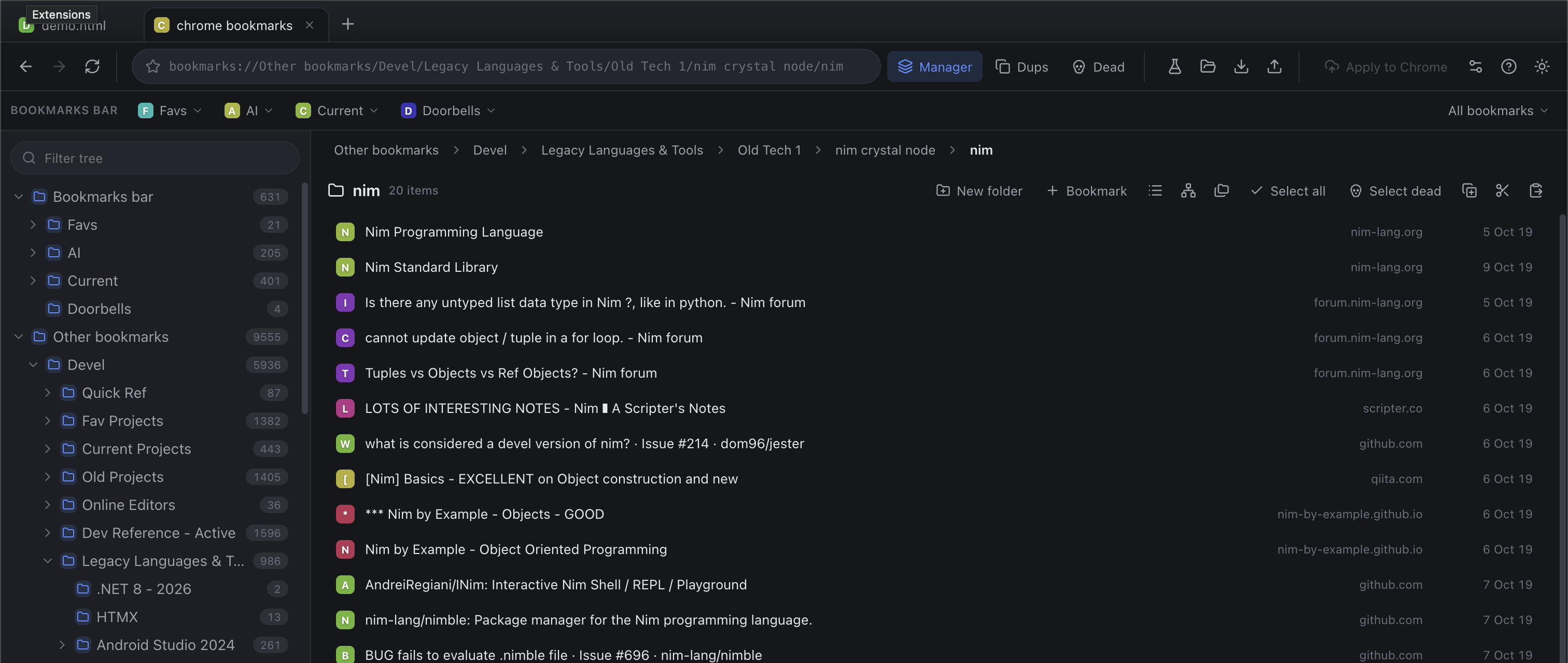The height and width of the screenshot is (663, 1568).
Task: Expand the Android Studio 2024 folder
Action: [x=63, y=645]
